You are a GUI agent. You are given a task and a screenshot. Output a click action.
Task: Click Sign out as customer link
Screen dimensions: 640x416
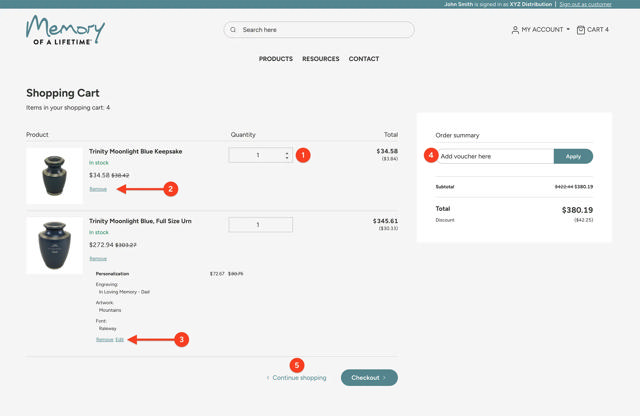[585, 4]
